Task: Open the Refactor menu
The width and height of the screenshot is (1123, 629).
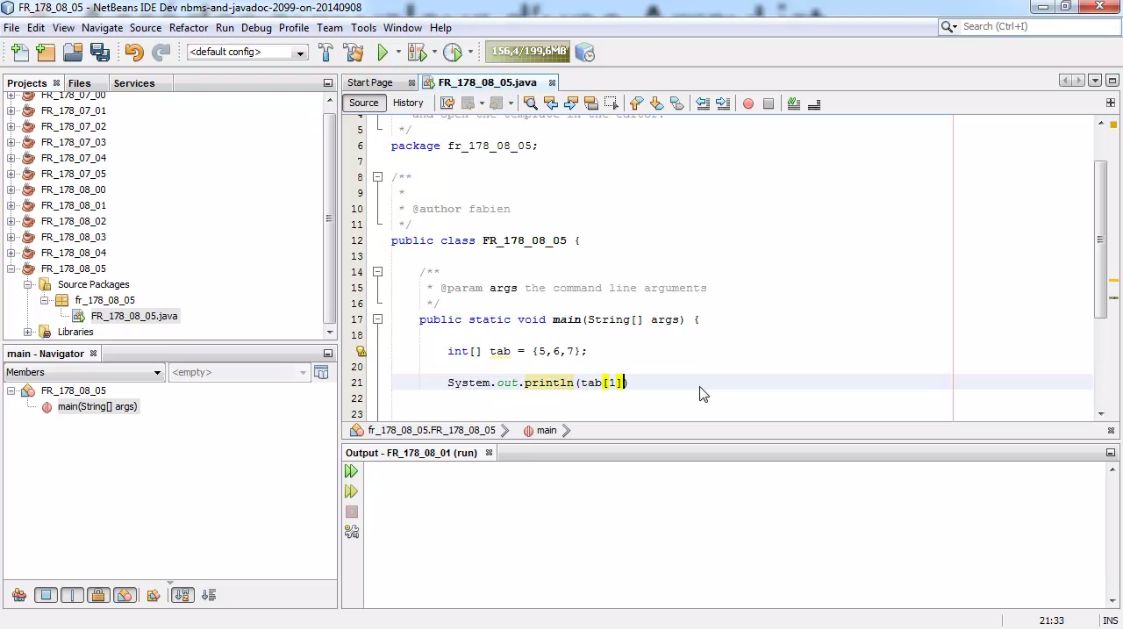Action: tap(188, 28)
